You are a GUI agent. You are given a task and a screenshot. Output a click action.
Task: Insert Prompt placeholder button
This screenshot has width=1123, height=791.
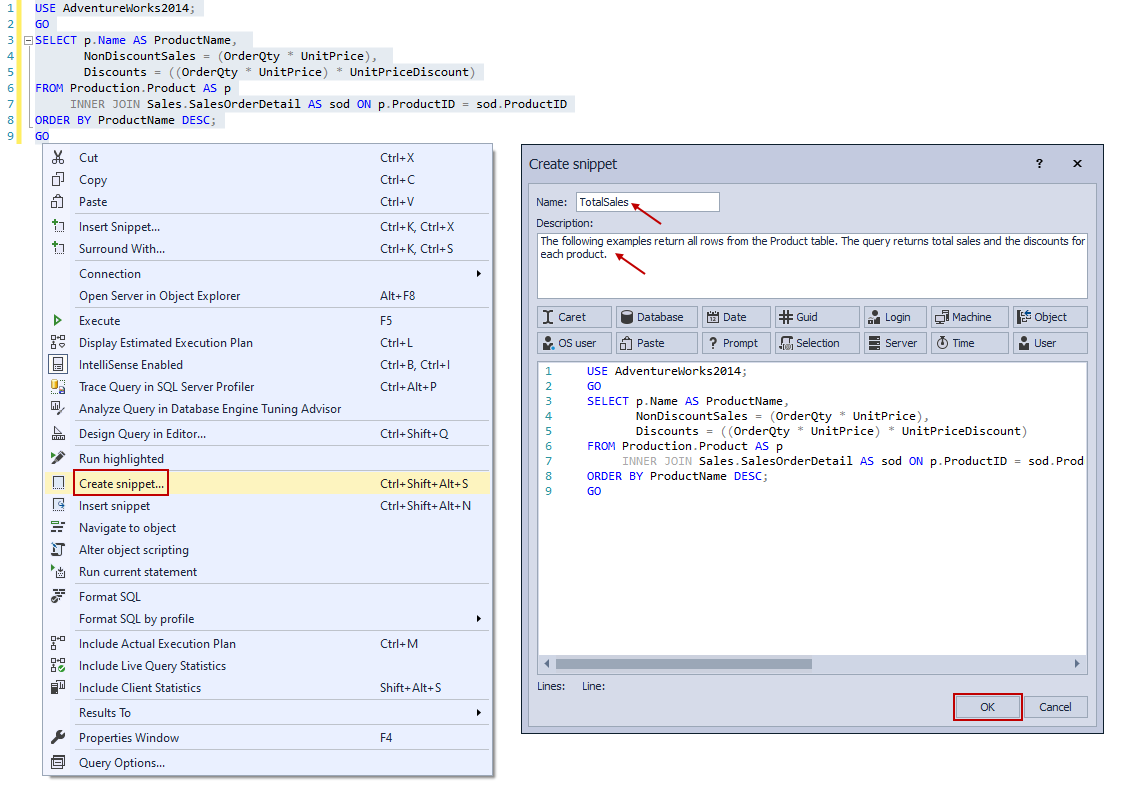736,343
